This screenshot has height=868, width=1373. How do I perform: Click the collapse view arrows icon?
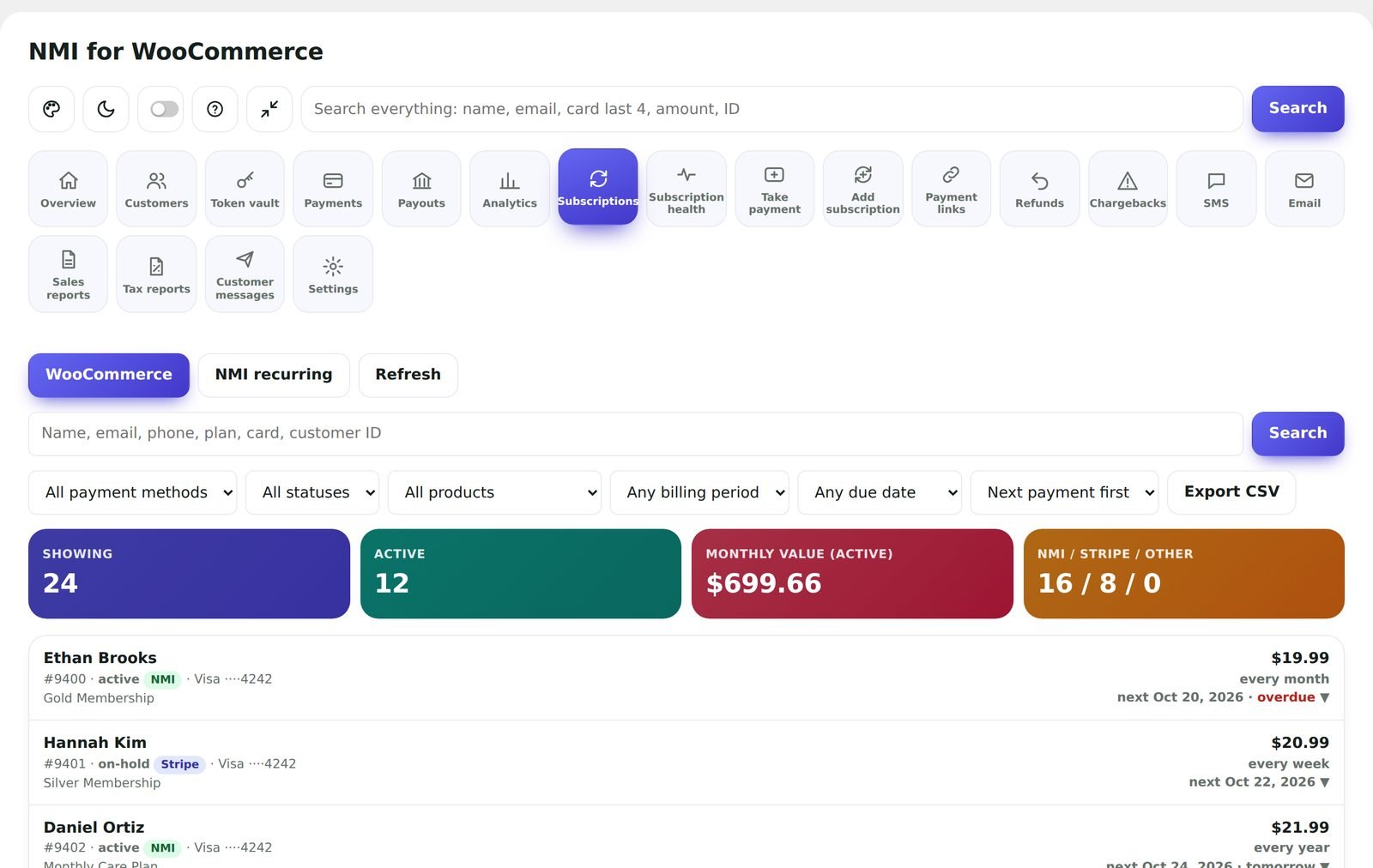point(269,109)
